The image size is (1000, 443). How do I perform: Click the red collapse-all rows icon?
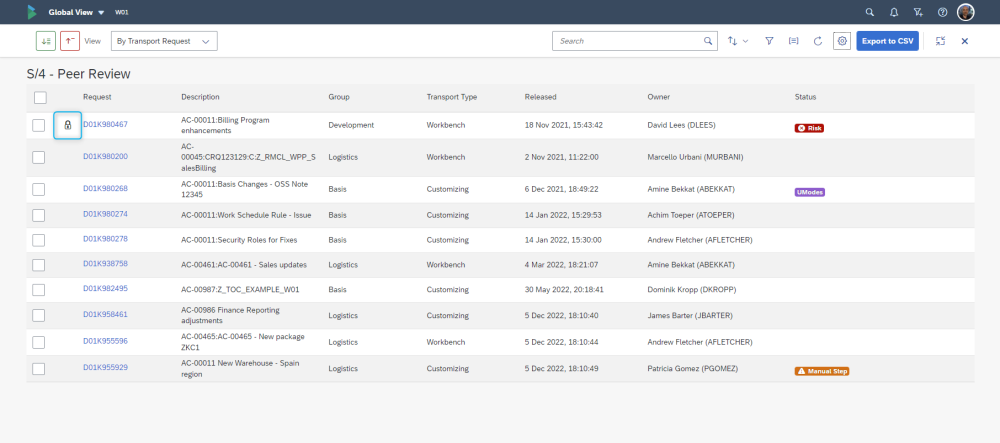(70, 41)
